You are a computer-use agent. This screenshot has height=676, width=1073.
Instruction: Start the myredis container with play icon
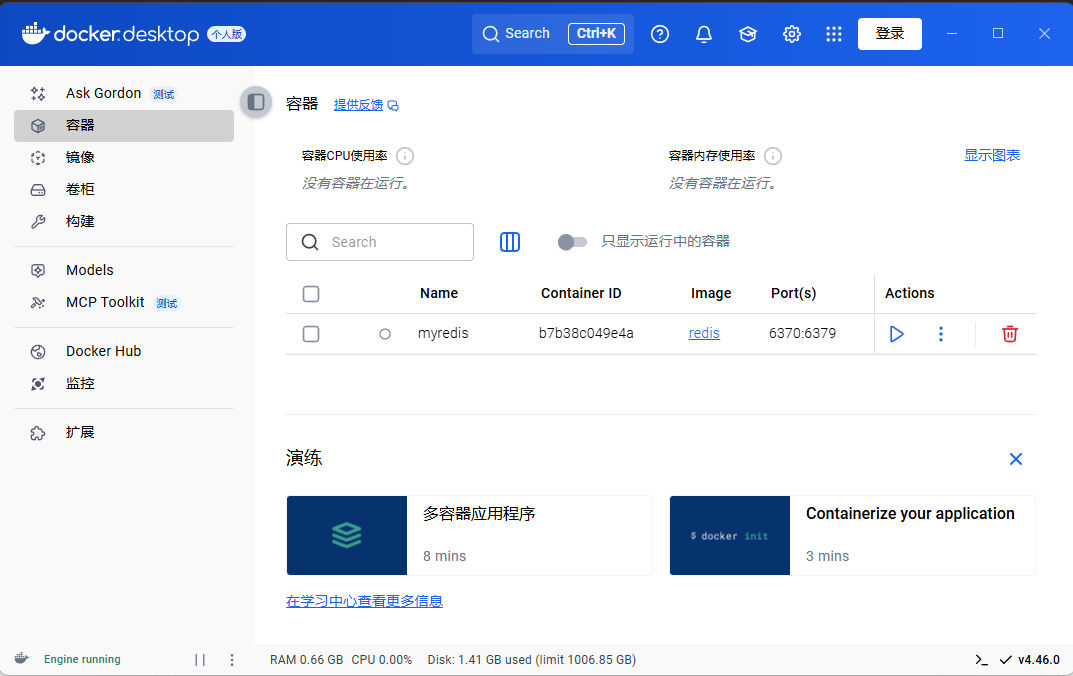pyautogui.click(x=896, y=334)
